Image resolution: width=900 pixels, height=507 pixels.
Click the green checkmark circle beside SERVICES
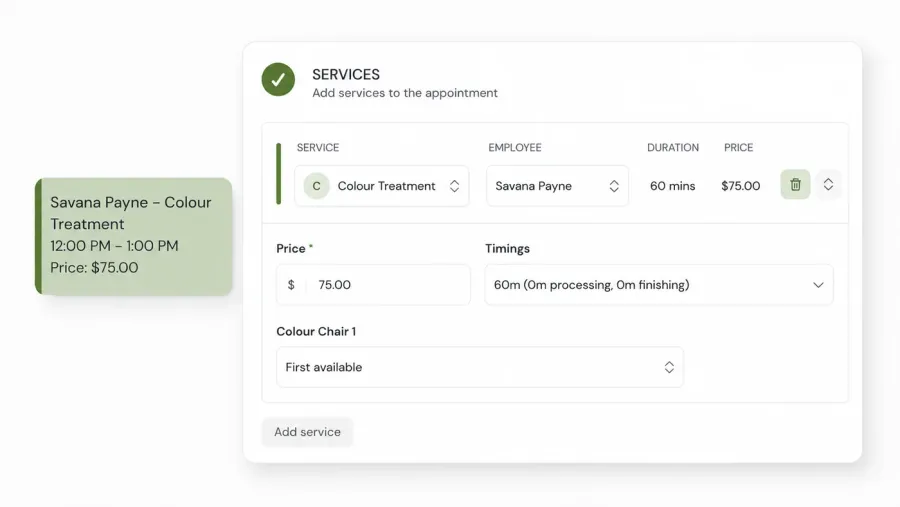point(278,79)
